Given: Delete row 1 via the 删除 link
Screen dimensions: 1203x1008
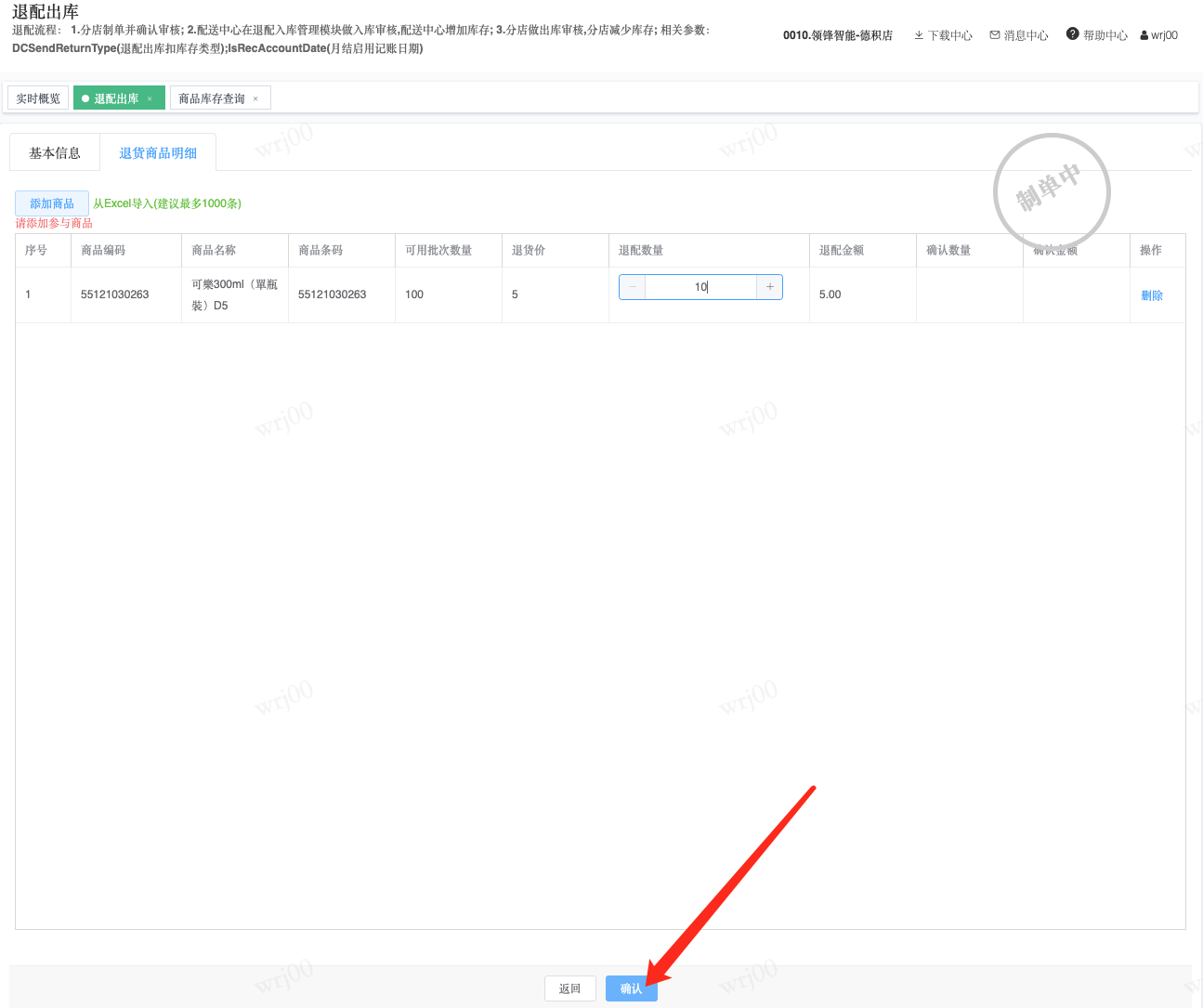Looking at the screenshot, I should pos(1152,295).
